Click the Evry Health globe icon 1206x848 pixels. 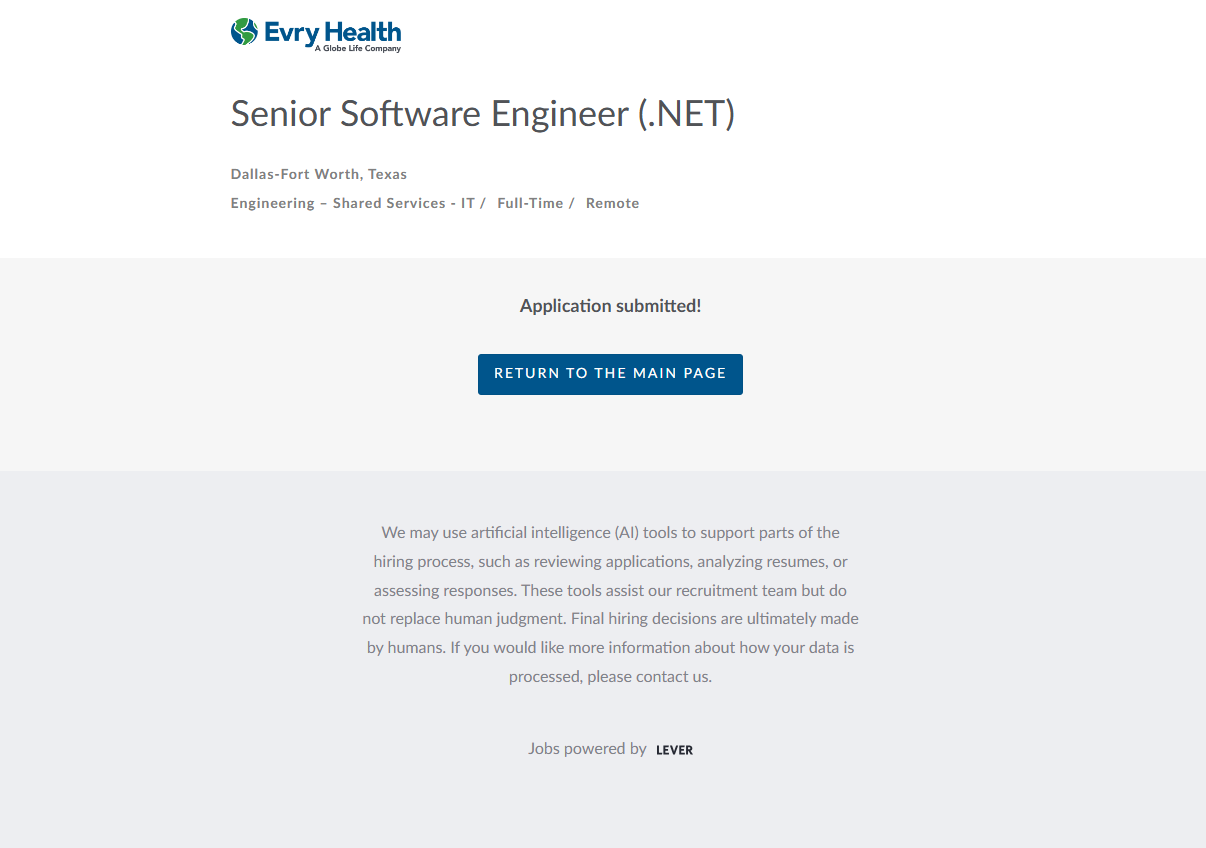244,32
